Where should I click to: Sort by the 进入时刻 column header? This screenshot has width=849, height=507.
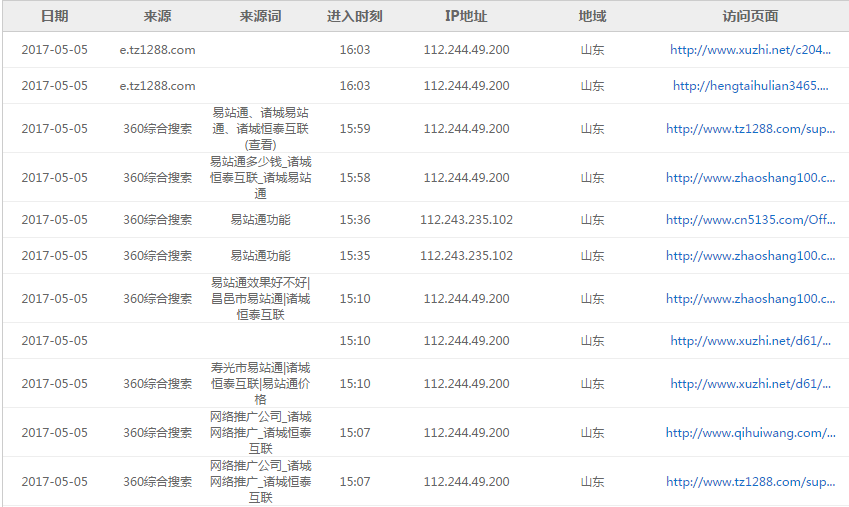pos(354,17)
